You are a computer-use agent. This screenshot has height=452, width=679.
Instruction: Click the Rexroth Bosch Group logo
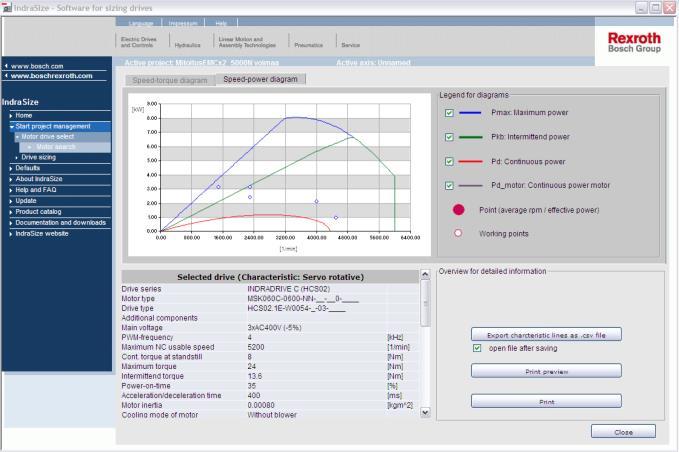pos(634,42)
